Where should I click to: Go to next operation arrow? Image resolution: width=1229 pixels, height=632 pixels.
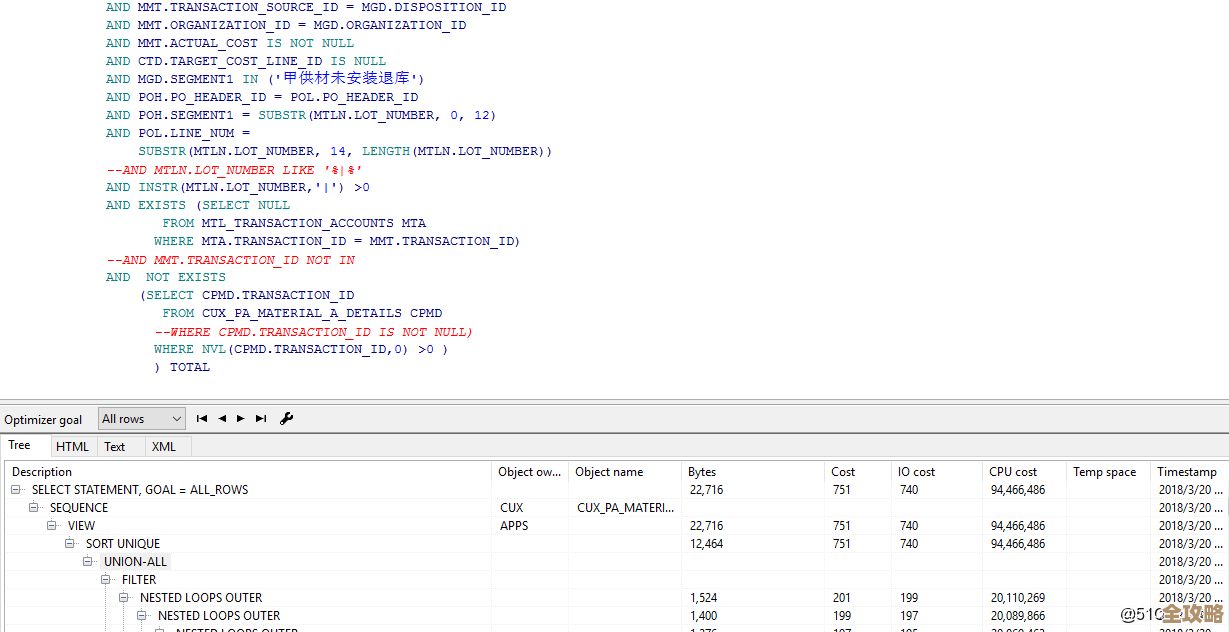pyautogui.click(x=241, y=419)
